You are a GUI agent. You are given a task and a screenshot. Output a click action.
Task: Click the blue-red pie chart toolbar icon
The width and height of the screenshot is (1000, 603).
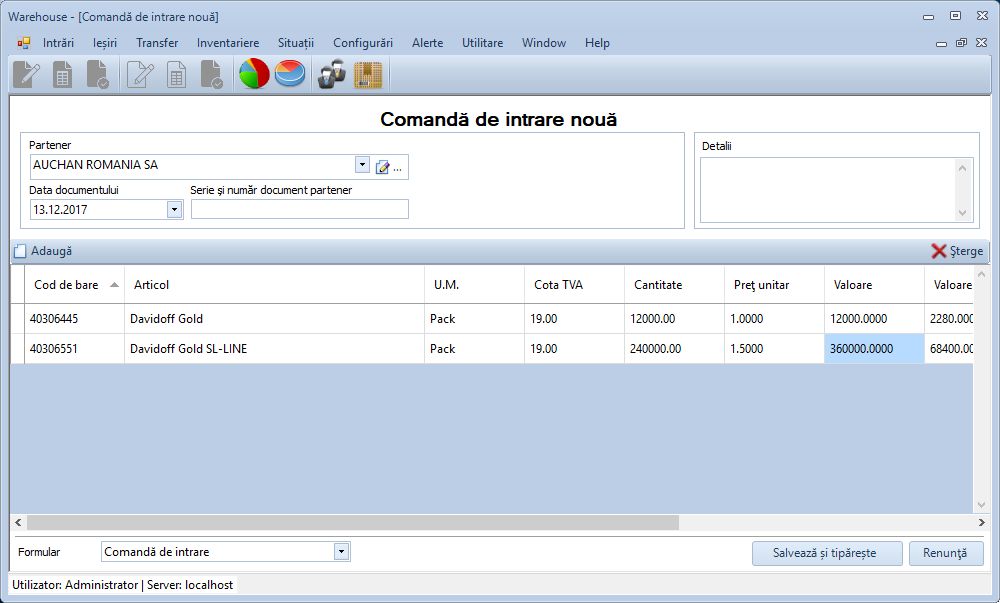[x=290, y=75]
